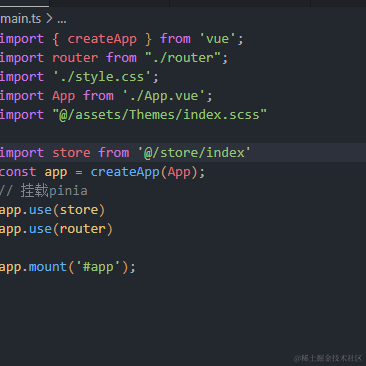Click the "@/assets/Themes/index.scss" import path

tap(160, 115)
